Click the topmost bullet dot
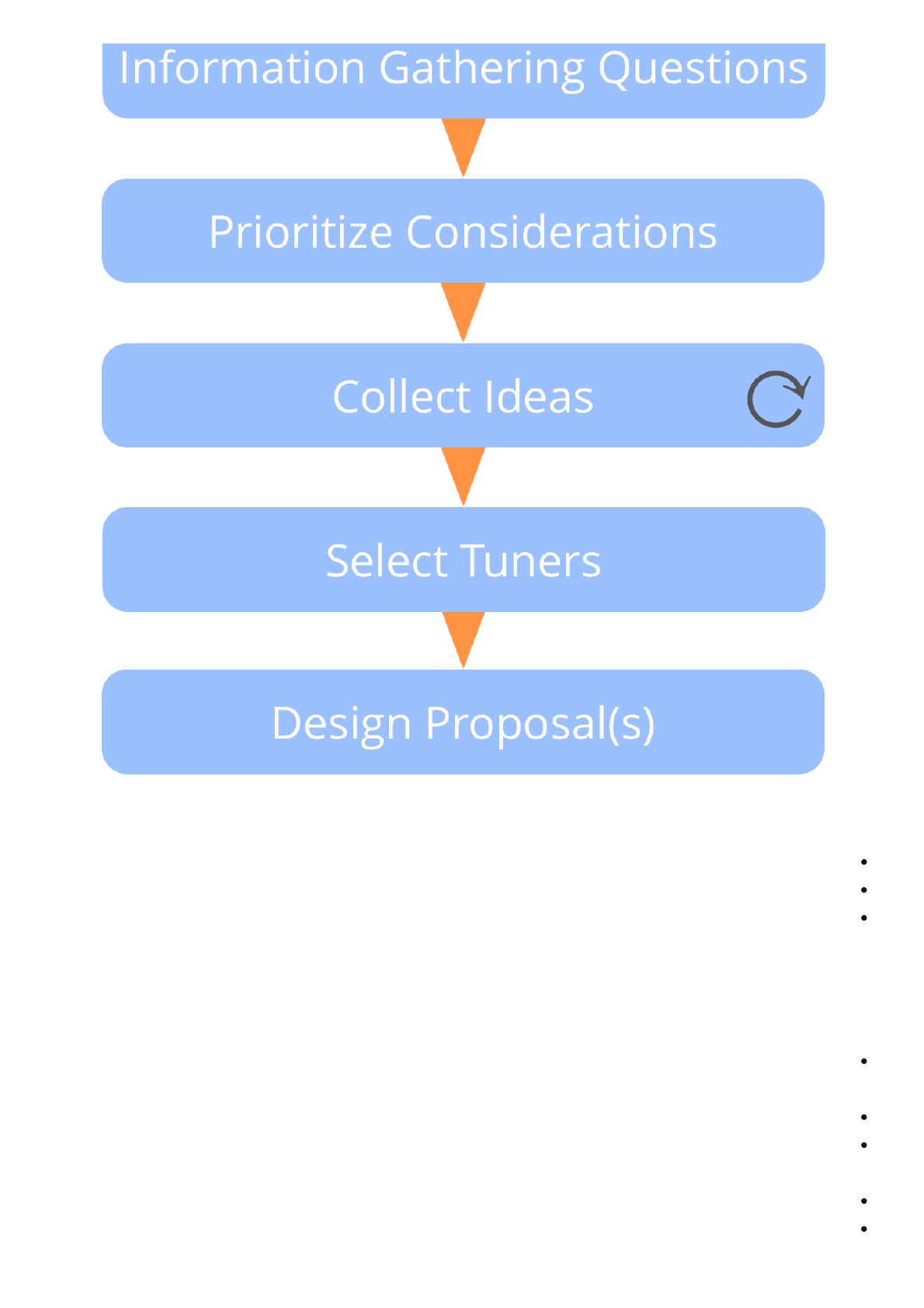Image resolution: width=924 pixels, height=1308 pixels. [863, 862]
